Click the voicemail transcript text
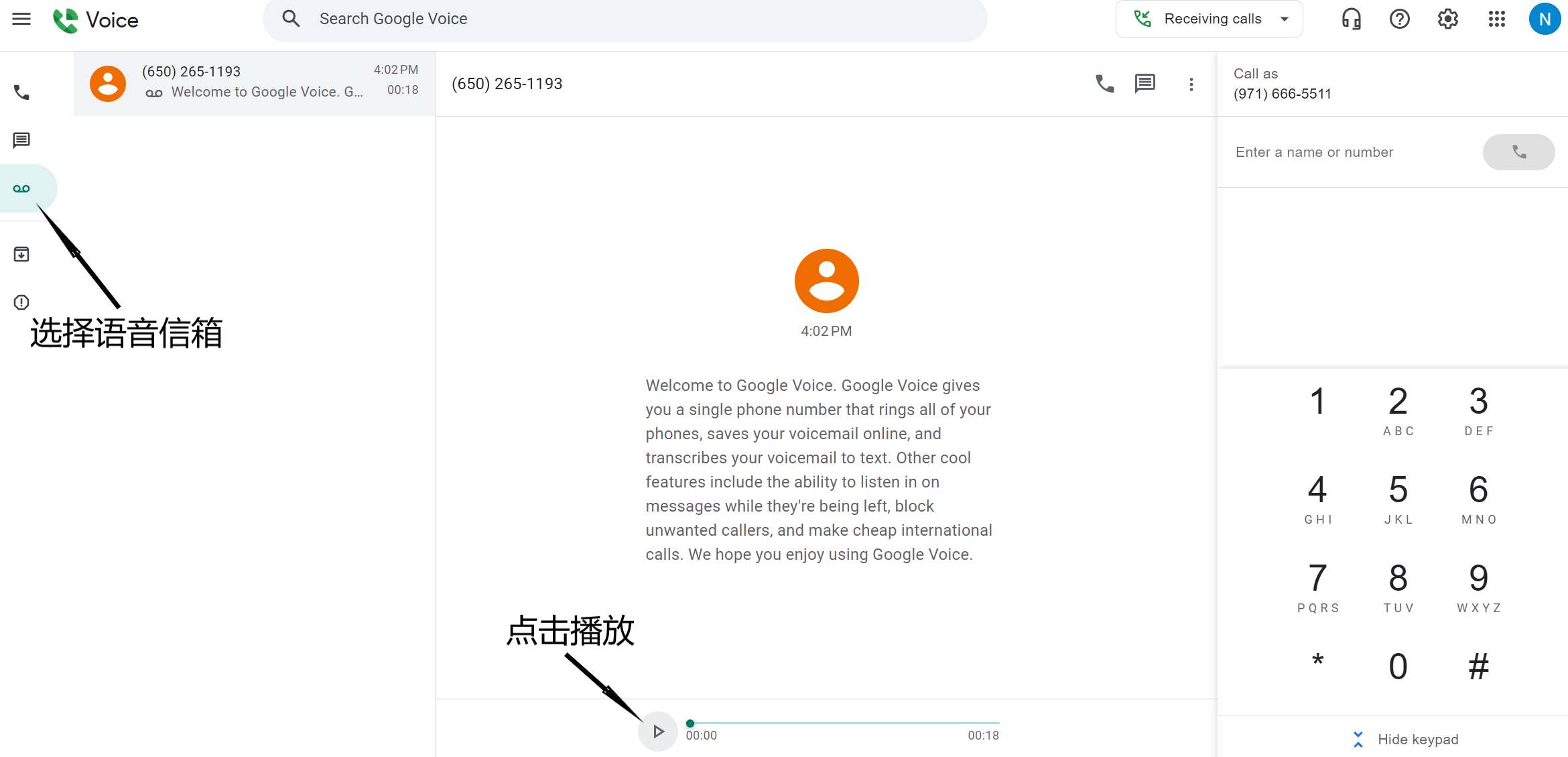The width and height of the screenshot is (1568, 757). [x=819, y=470]
